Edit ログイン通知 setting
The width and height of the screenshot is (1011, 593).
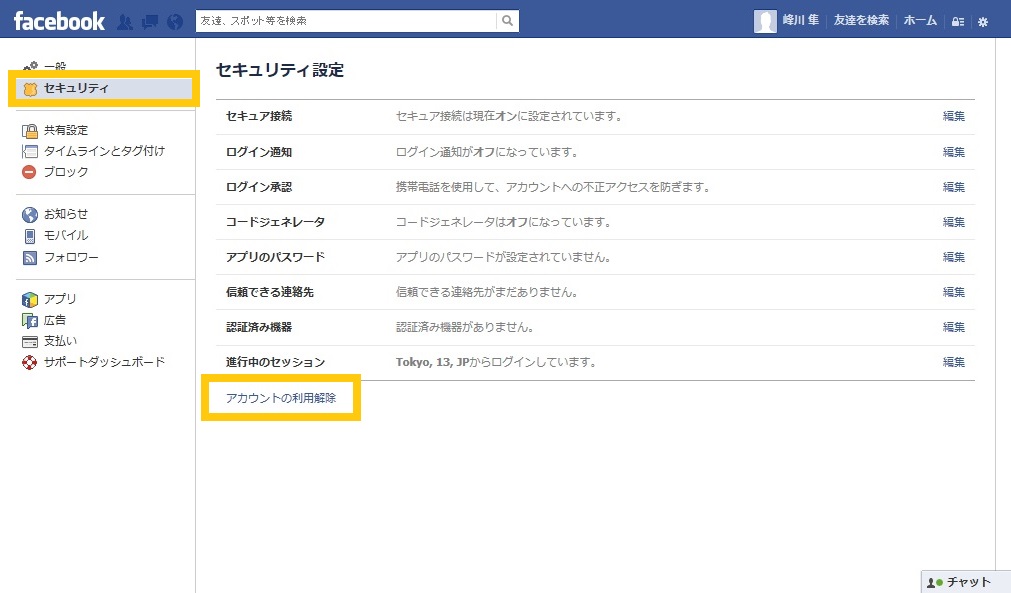954,152
